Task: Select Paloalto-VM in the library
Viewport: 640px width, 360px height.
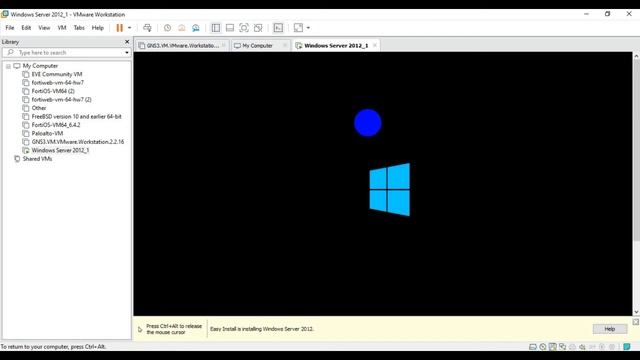Action: tap(47, 133)
